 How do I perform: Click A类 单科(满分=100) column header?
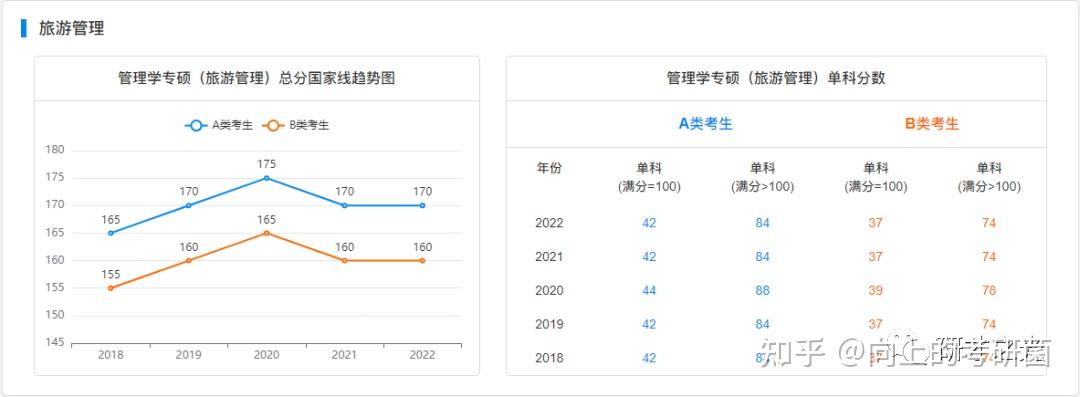click(x=649, y=178)
